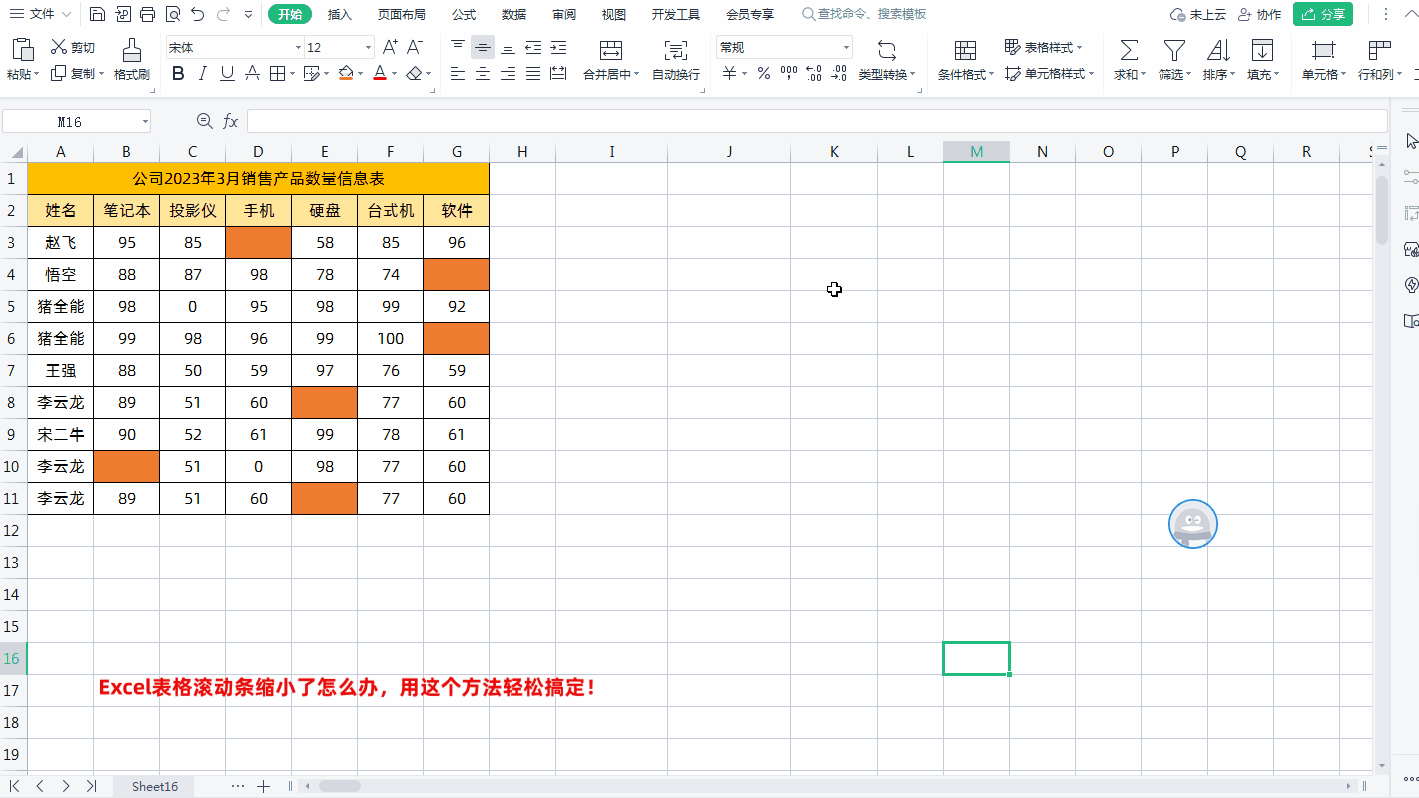Undo the last action

pyautogui.click(x=197, y=14)
